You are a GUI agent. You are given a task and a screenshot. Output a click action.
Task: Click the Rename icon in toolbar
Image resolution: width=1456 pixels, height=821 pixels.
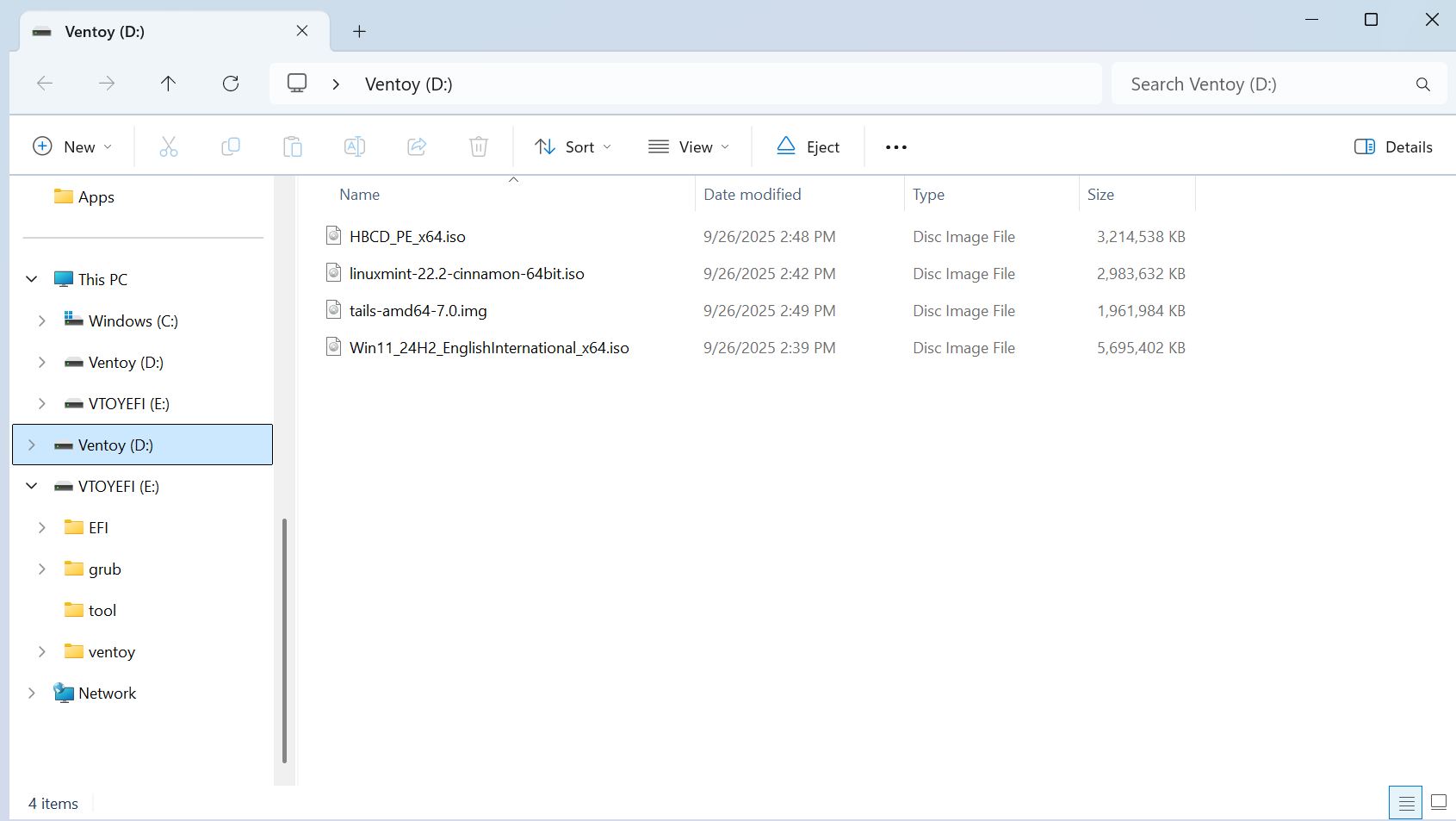pyautogui.click(x=355, y=146)
